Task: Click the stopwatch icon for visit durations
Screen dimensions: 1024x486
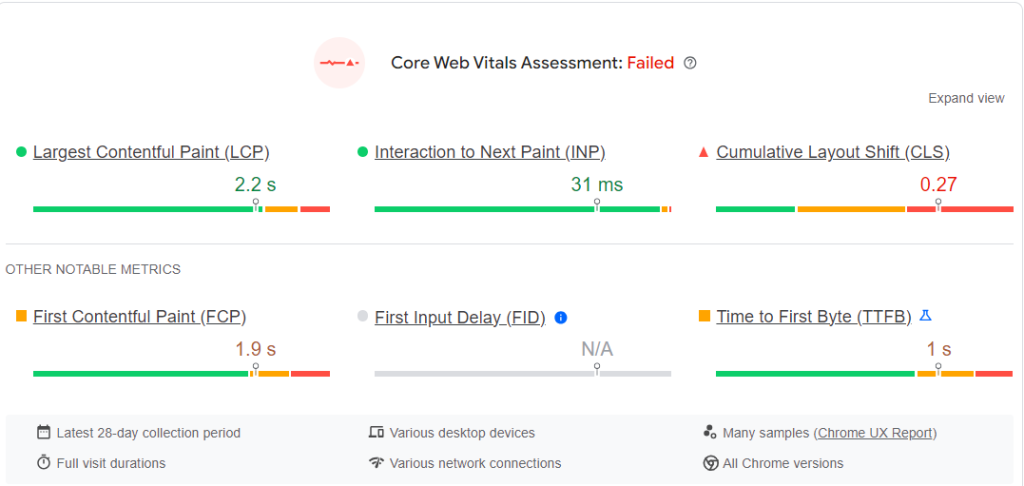Action: point(43,463)
